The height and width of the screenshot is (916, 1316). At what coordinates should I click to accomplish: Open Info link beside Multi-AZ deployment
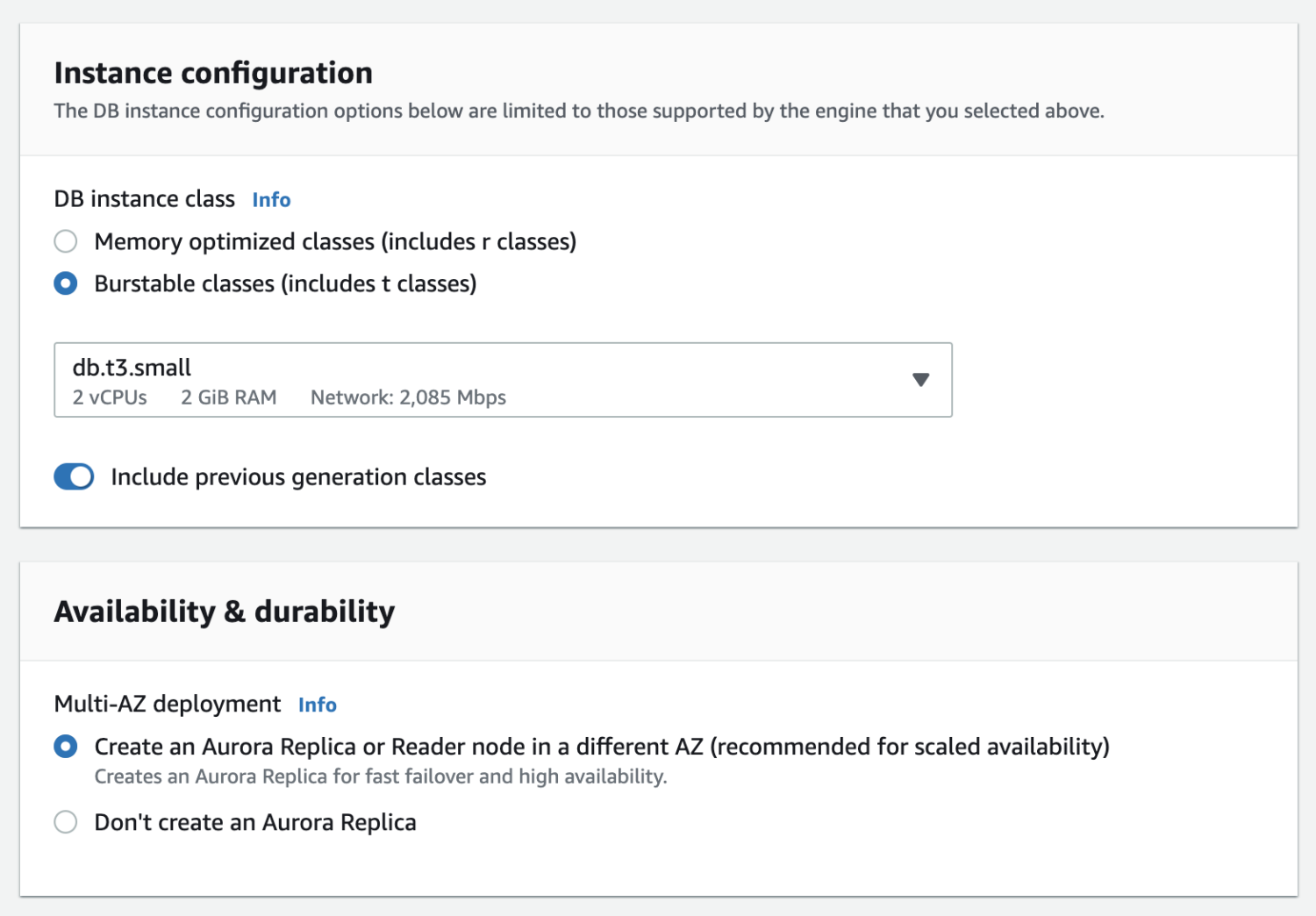[317, 705]
